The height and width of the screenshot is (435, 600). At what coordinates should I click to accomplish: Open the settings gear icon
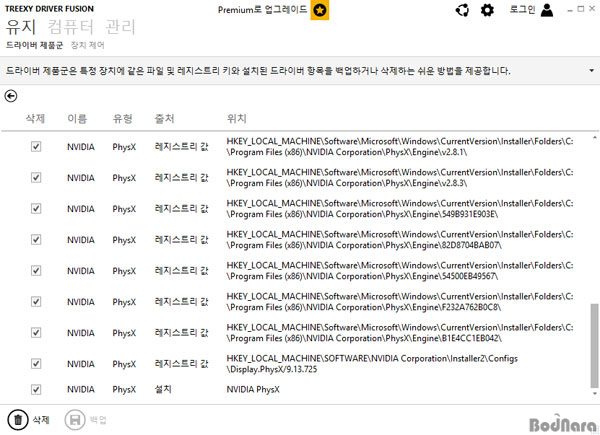[487, 10]
